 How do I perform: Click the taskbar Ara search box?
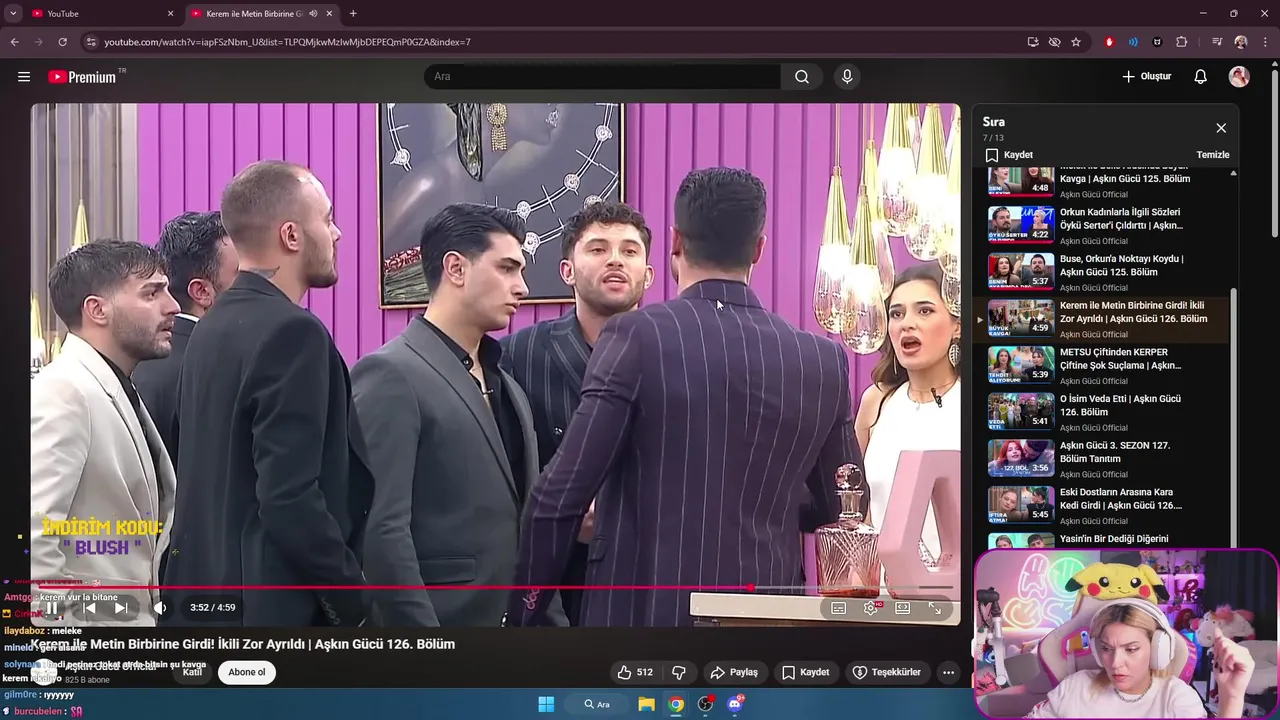point(598,704)
